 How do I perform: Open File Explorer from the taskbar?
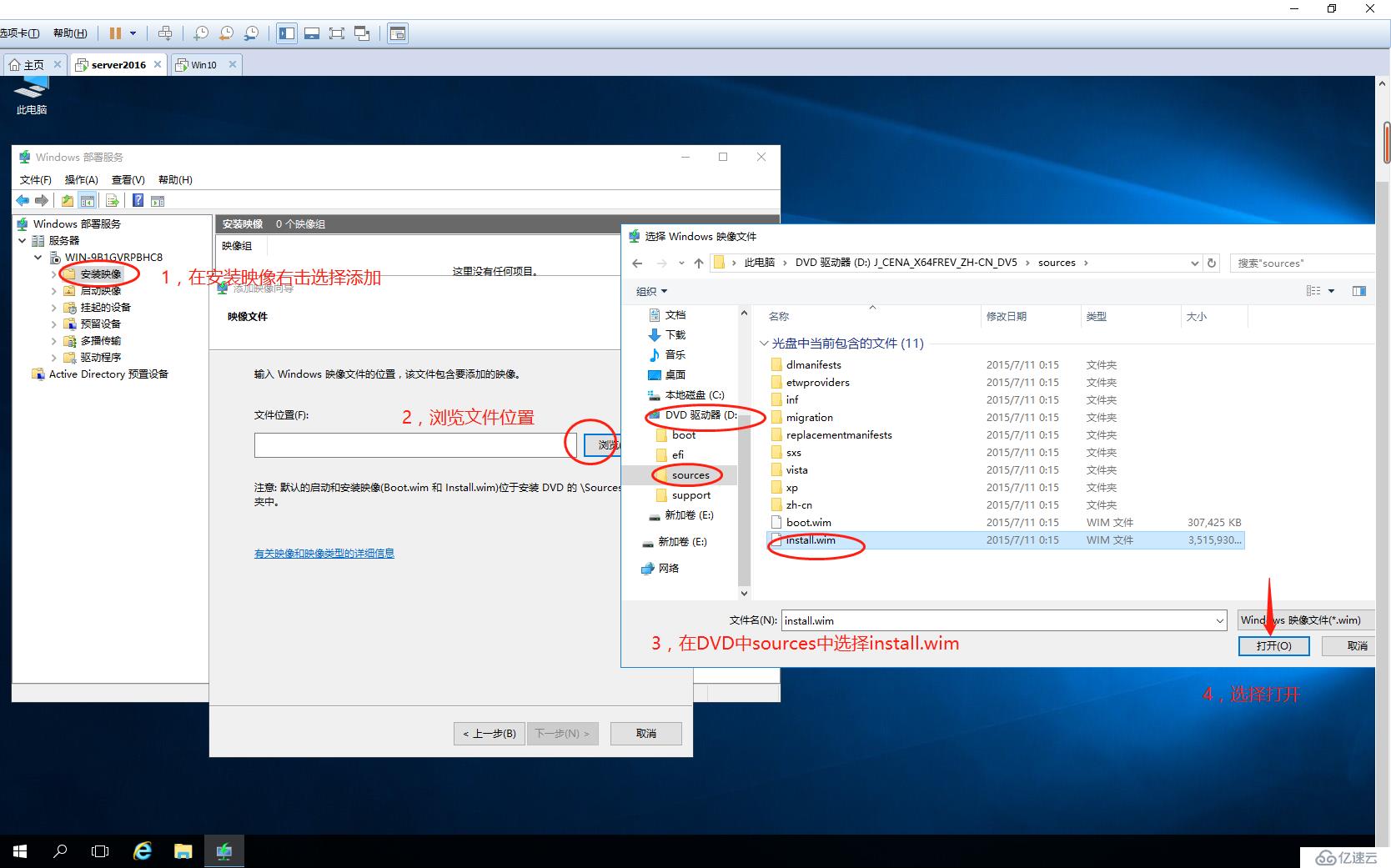pyautogui.click(x=183, y=851)
